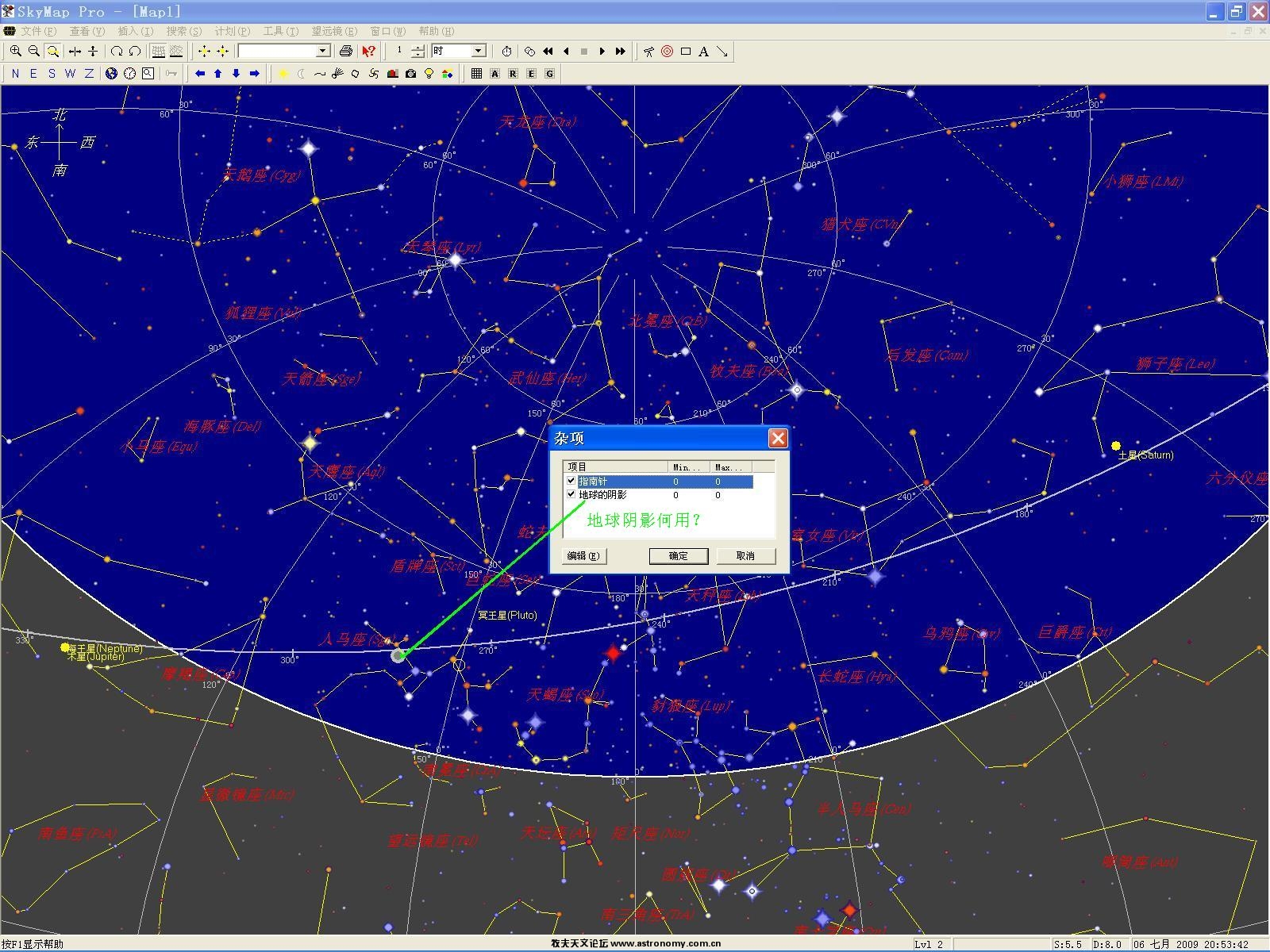Click the 冥王星(Pluto) label
The width and height of the screenshot is (1270, 952).
[507, 615]
